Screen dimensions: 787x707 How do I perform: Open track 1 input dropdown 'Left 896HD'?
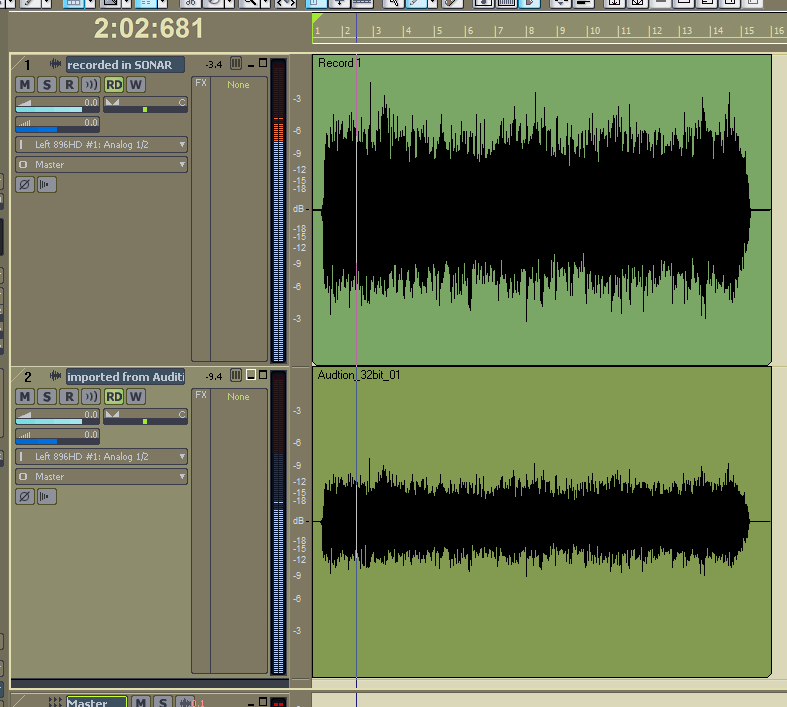tap(102, 145)
